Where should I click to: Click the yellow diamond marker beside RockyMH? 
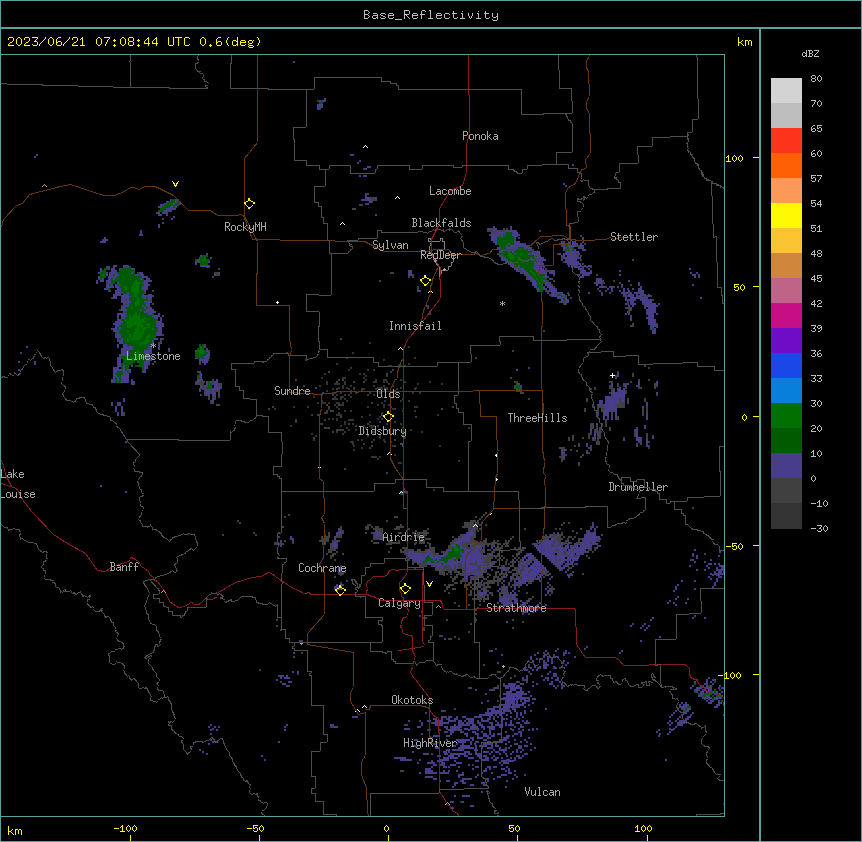[249, 204]
